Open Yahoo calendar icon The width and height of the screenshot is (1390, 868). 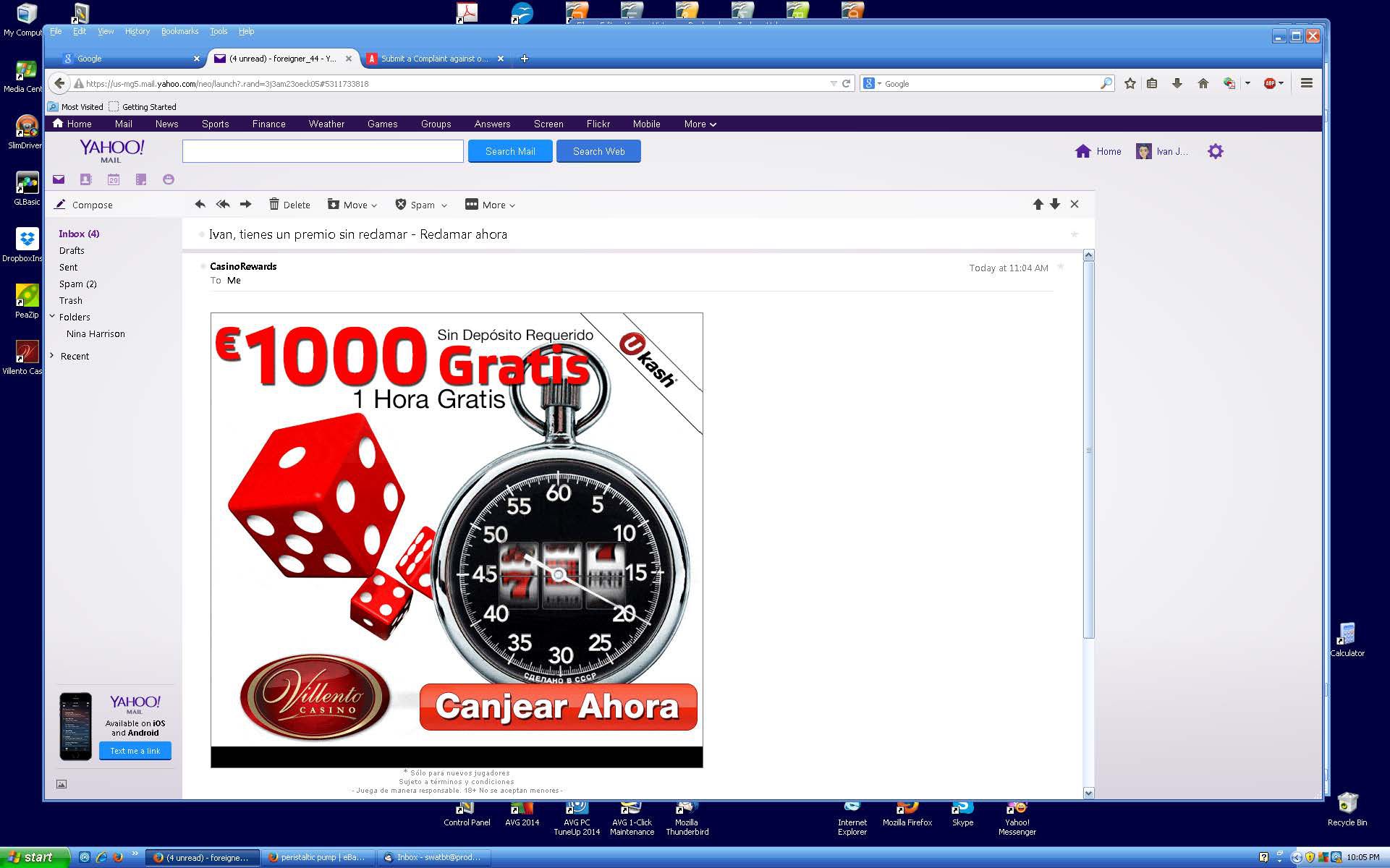pyautogui.click(x=114, y=179)
